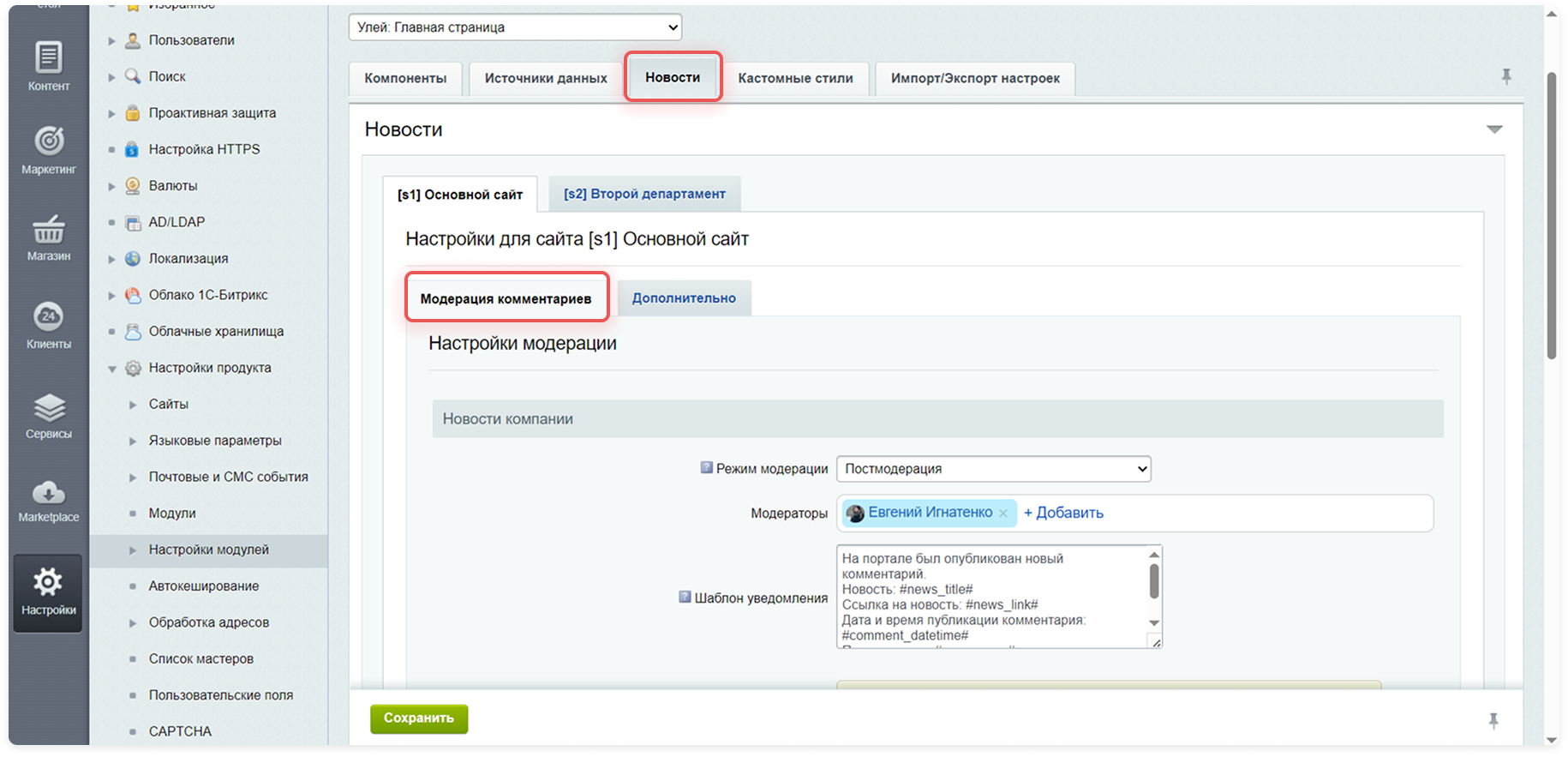The width and height of the screenshot is (1568, 757).
Task: Collapse Настройки продукта tree node
Action: point(111,369)
